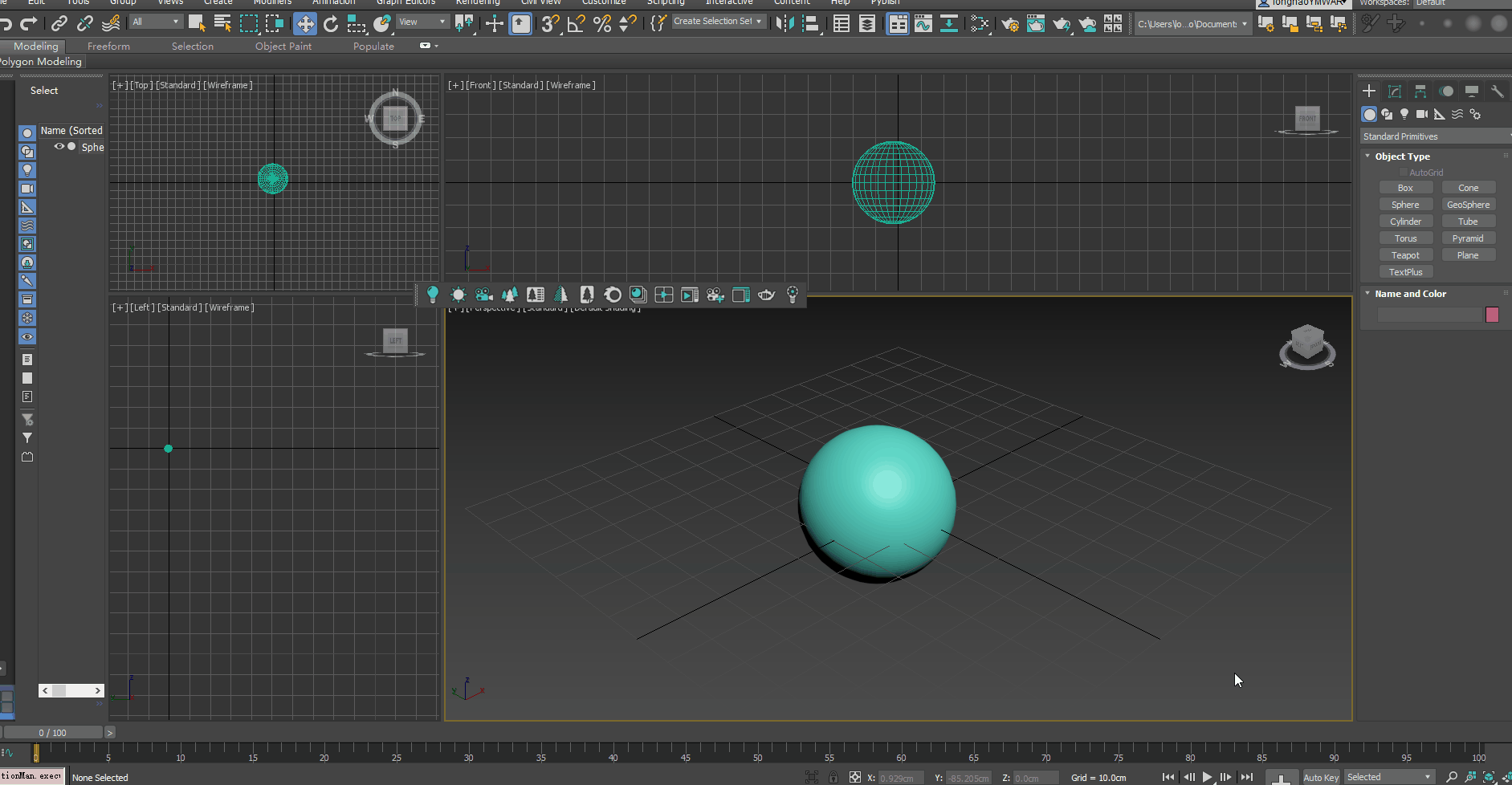This screenshot has width=1512, height=785.
Task: Click the Mirror tool icon
Action: (x=785, y=24)
